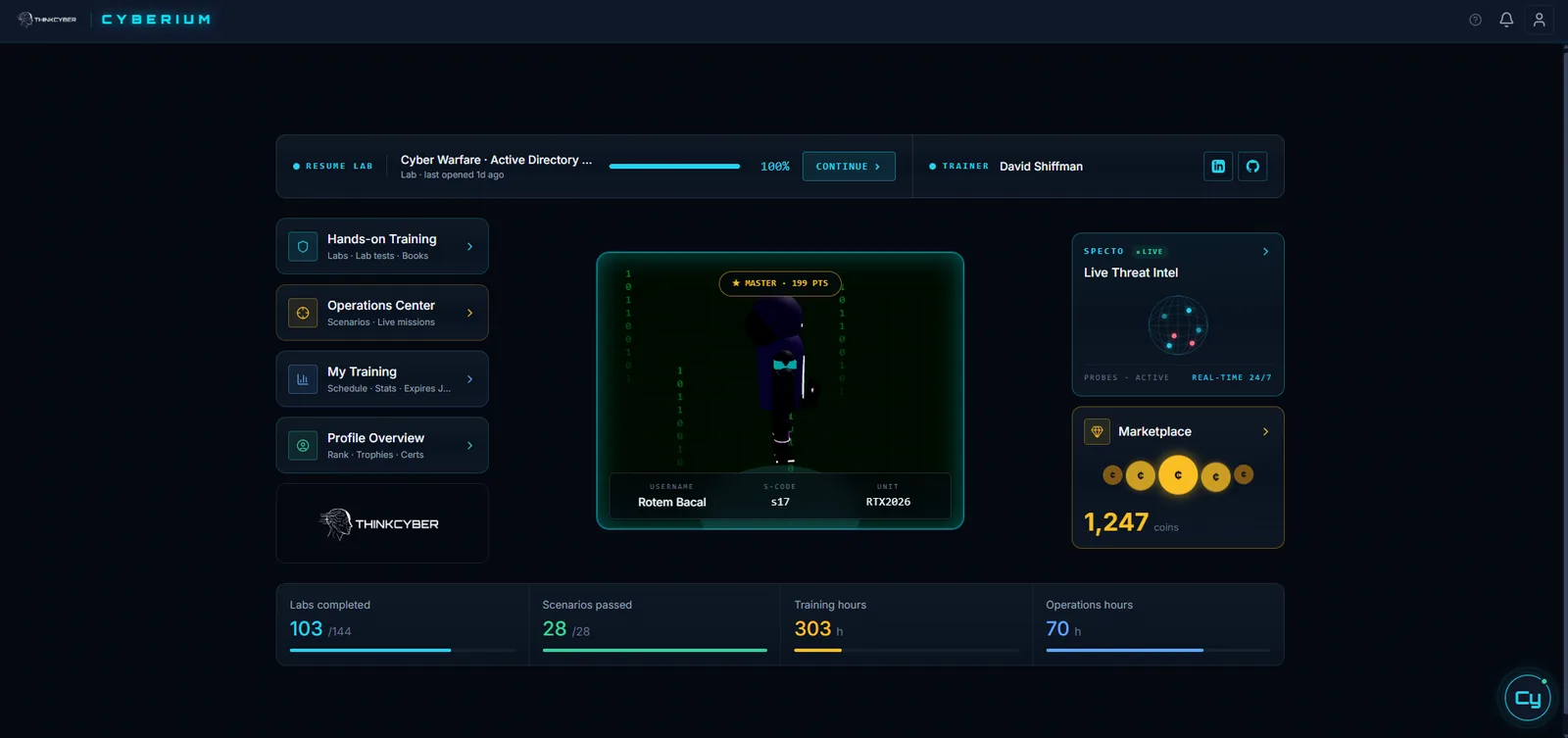The width and height of the screenshot is (1568, 738).
Task: Click the Marketplace title
Action: pyautogui.click(x=1154, y=431)
